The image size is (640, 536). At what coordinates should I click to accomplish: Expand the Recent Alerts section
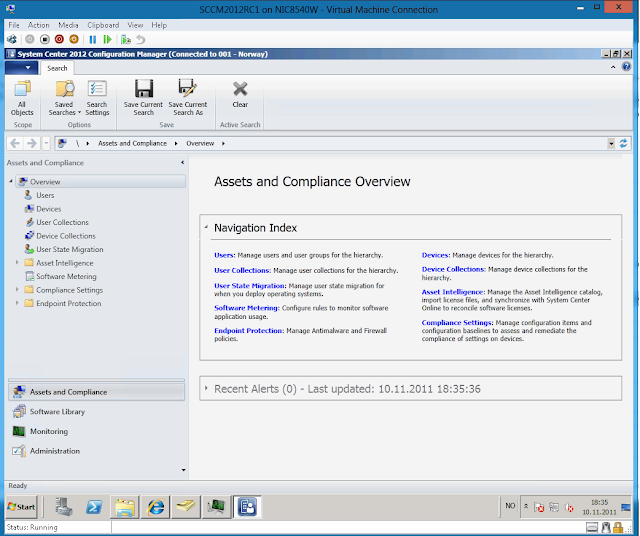206,388
